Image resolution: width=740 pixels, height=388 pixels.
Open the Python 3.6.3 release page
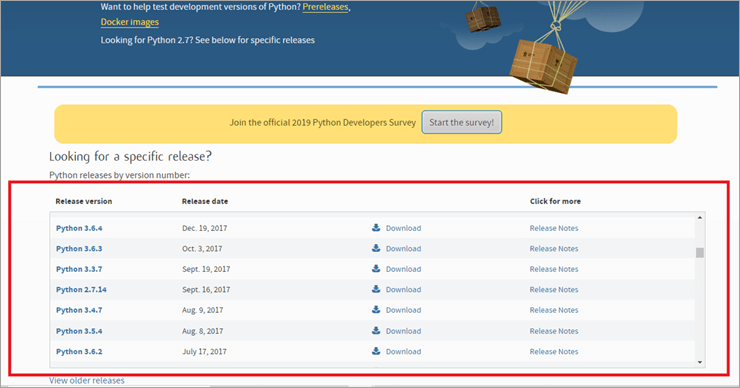pyautogui.click(x=79, y=249)
